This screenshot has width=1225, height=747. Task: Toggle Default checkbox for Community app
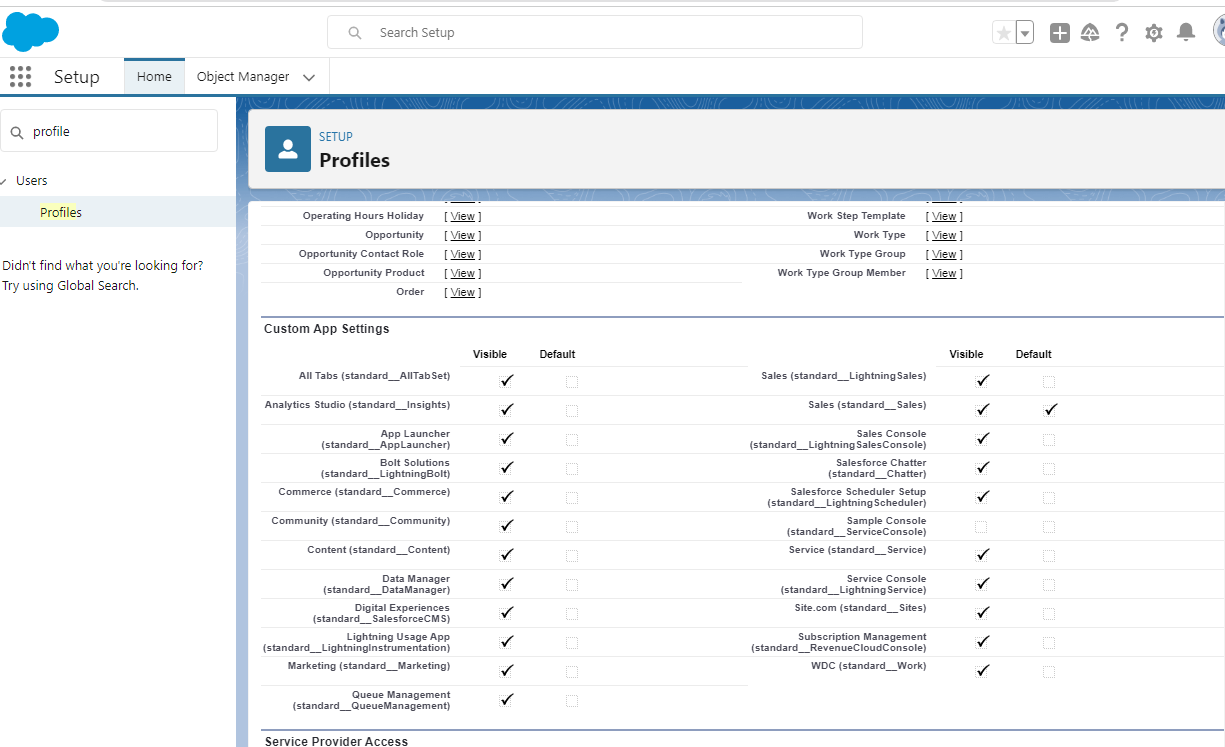coord(572,527)
